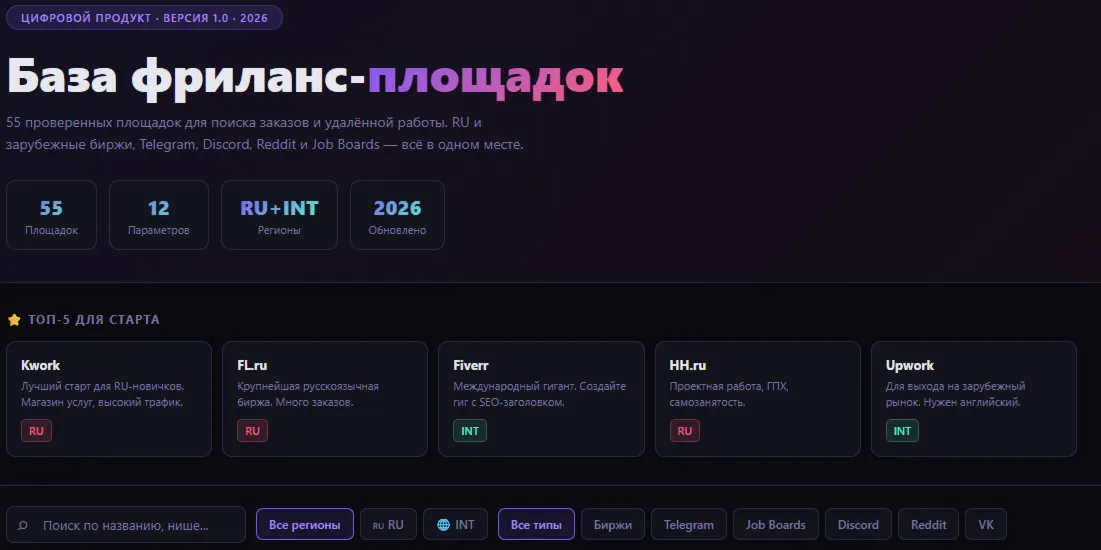Open the Fiverr card
Image resolution: width=1101 pixels, height=550 pixels.
pos(541,399)
